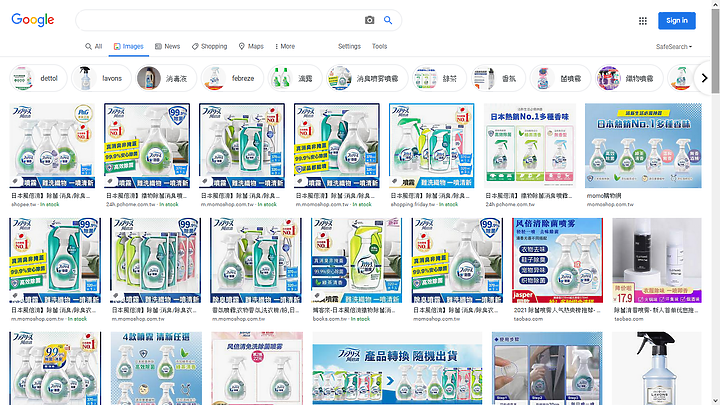Open the shopping.friday.tw product thumbnail
Viewport: 720px width, 405px height.
coord(431,146)
